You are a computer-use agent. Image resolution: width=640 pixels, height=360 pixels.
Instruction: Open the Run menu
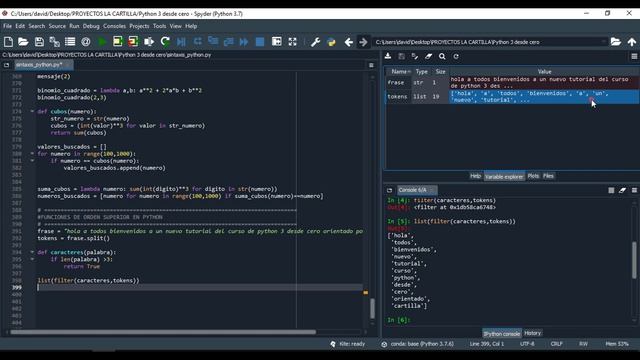[74, 26]
